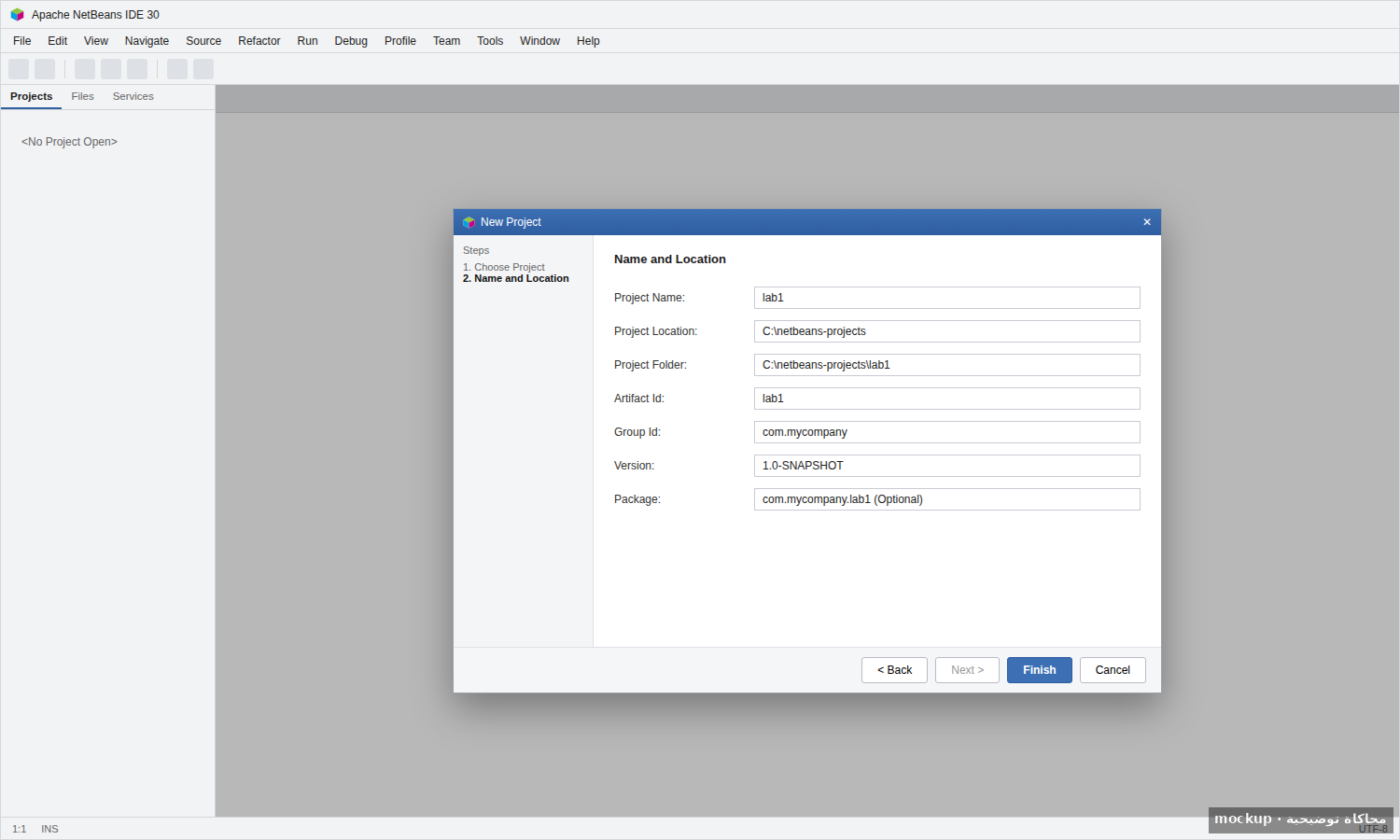Click the "Steps" heading in the wizard sidebar
This screenshot has height=840, width=1400.
click(x=476, y=250)
